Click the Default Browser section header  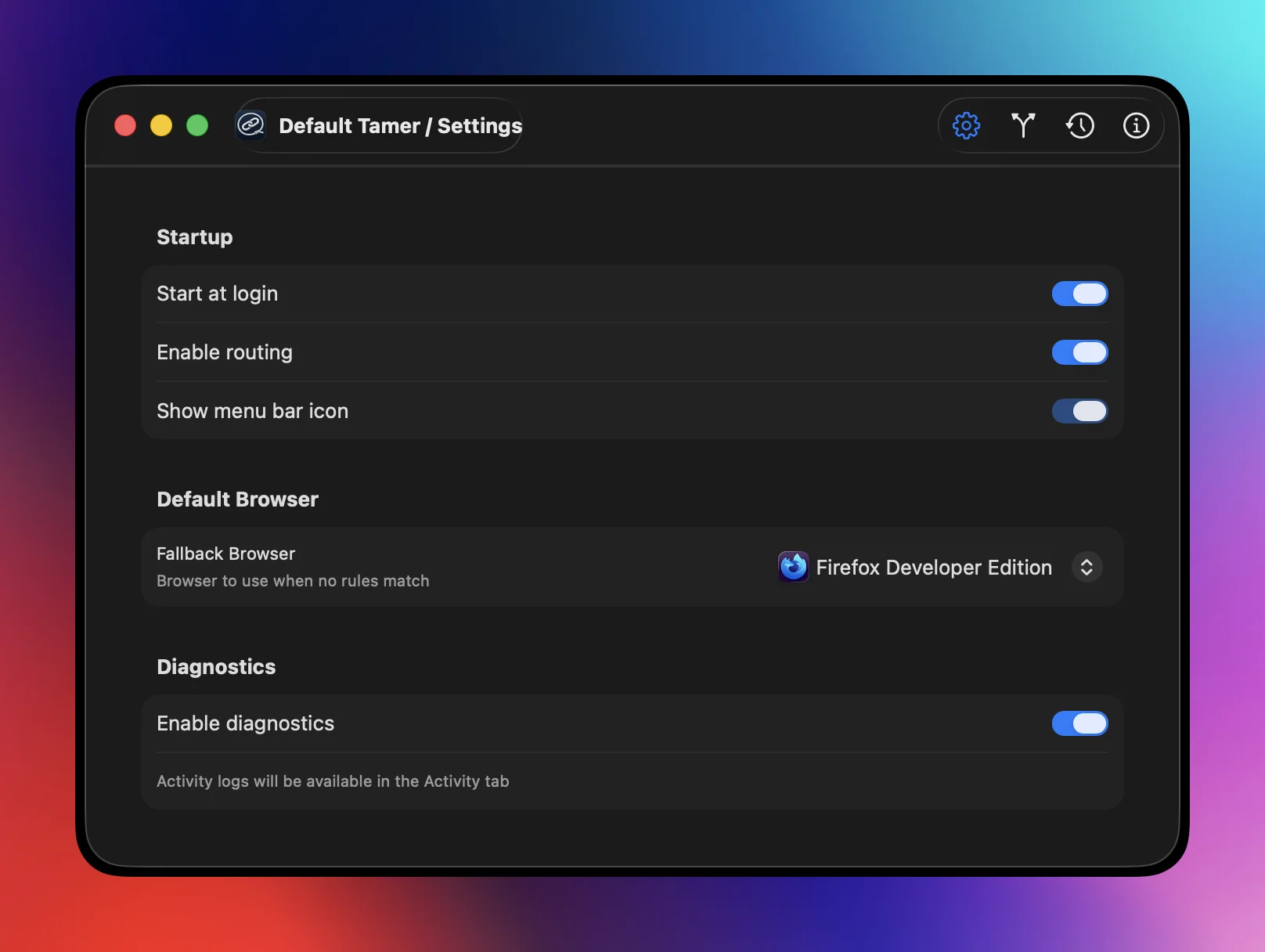pyautogui.click(x=237, y=499)
